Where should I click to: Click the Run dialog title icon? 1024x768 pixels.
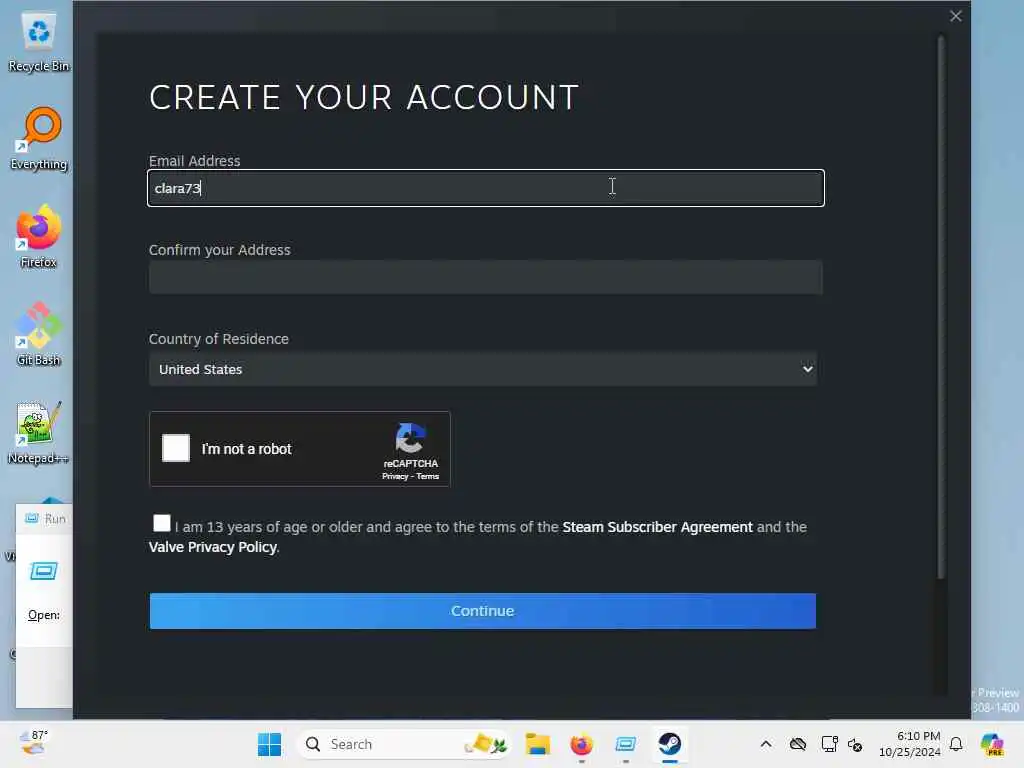tap(31, 518)
